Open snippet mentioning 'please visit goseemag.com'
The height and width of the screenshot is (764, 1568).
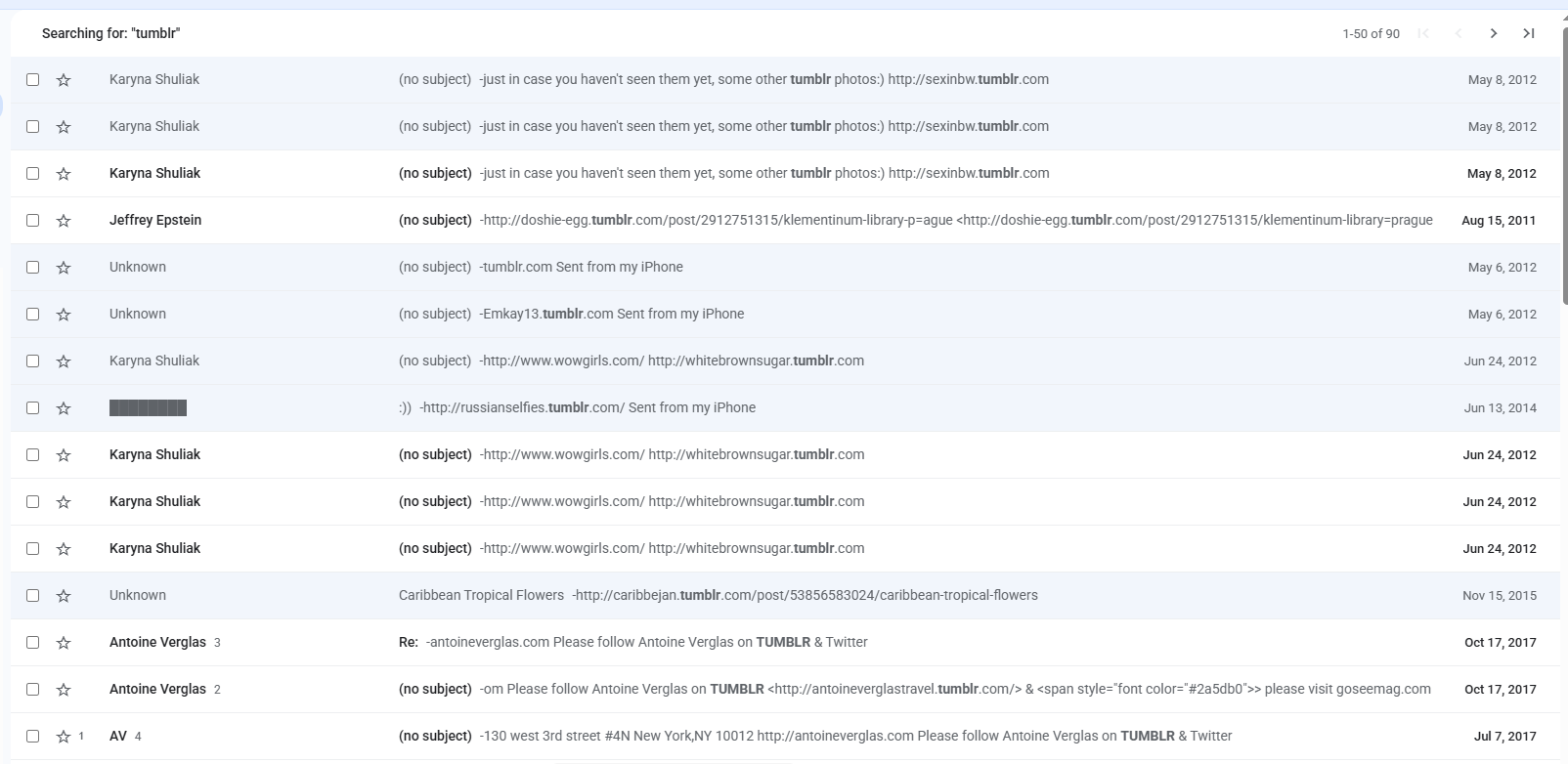(955, 690)
